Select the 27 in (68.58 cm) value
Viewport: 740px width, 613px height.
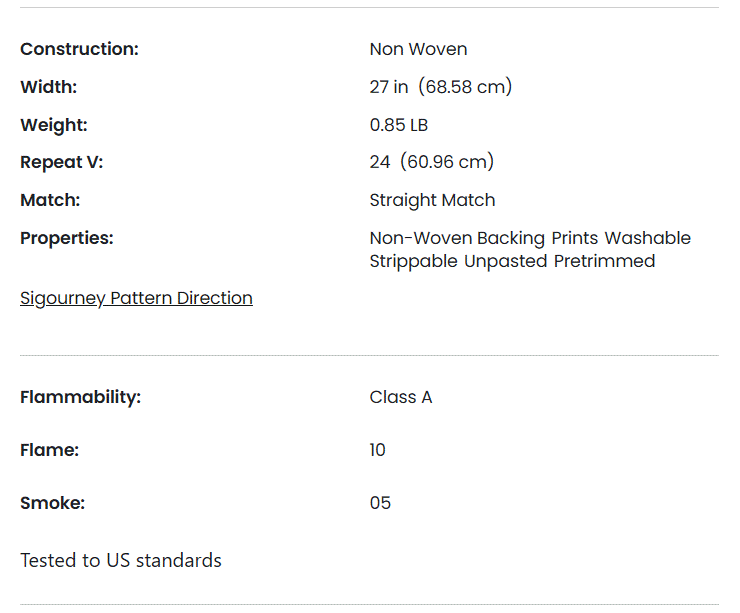point(441,87)
